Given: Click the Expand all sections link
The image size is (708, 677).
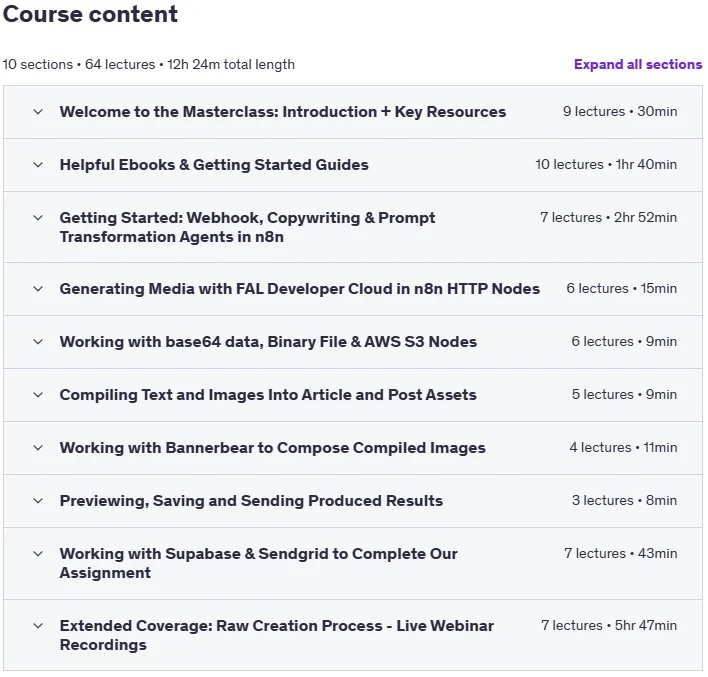Looking at the screenshot, I should tap(638, 65).
